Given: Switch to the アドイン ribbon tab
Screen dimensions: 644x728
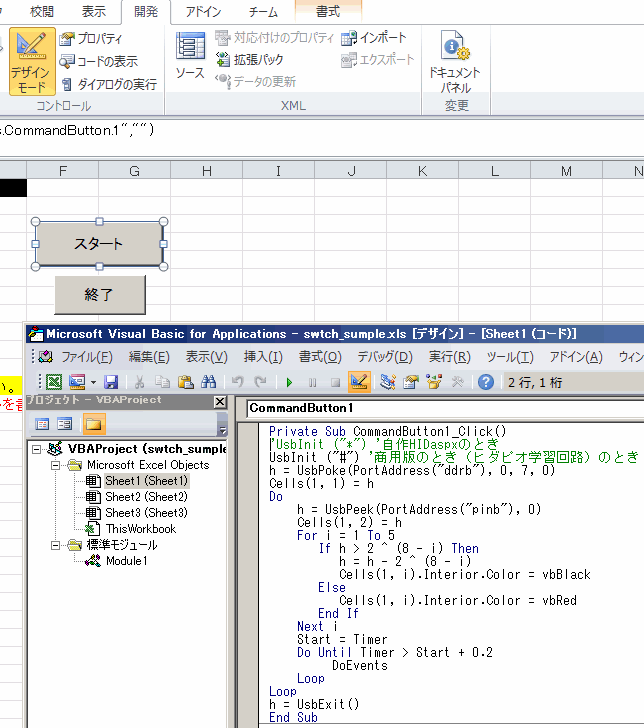Looking at the screenshot, I should coord(203,12).
